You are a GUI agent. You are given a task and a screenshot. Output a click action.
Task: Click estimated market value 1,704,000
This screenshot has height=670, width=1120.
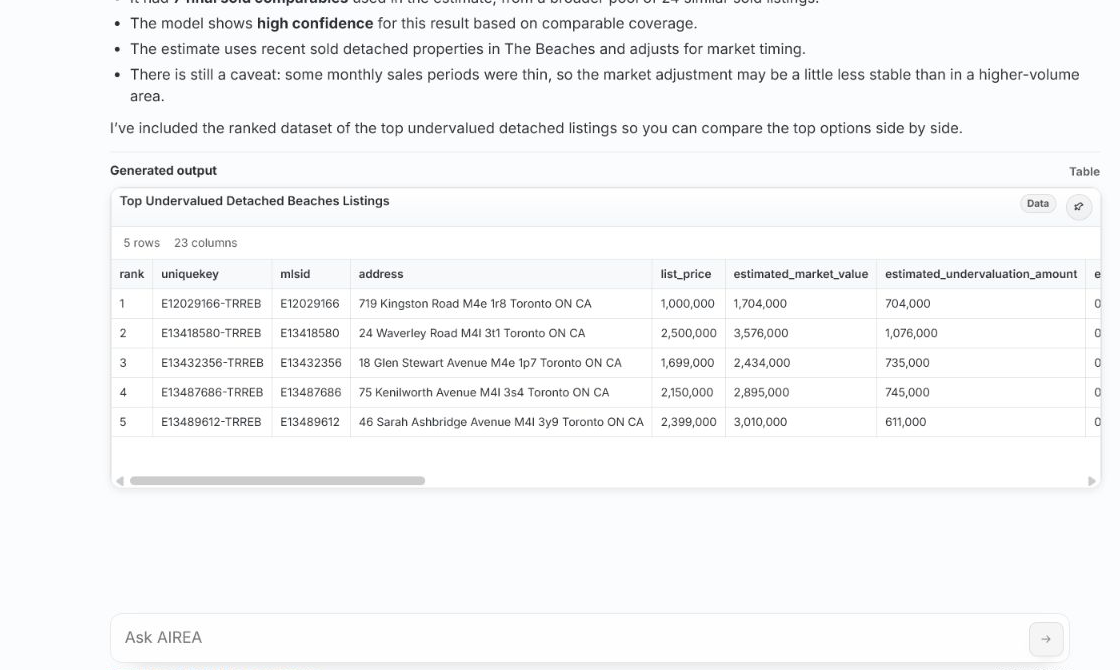(801, 304)
